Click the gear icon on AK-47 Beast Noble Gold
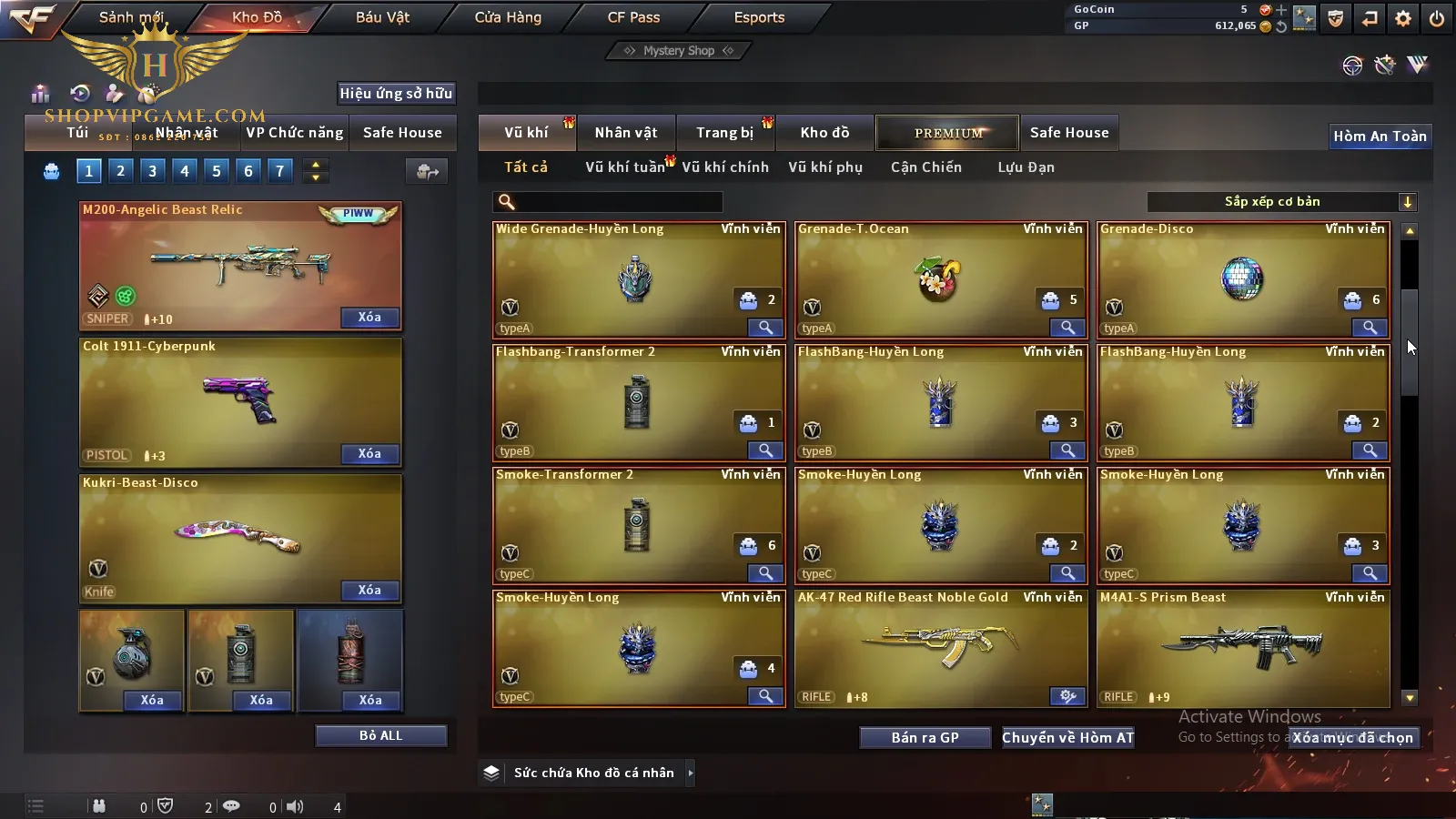Image resolution: width=1456 pixels, height=819 pixels. click(x=1067, y=696)
